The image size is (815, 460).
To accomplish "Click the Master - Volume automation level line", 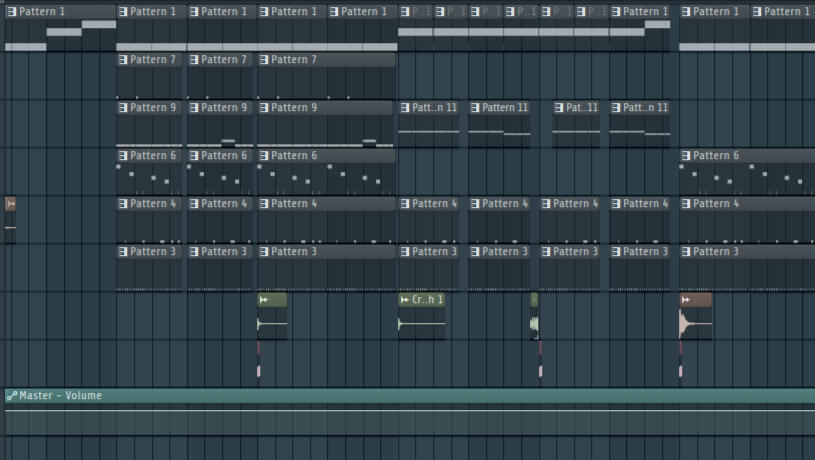I will tap(400, 410).
